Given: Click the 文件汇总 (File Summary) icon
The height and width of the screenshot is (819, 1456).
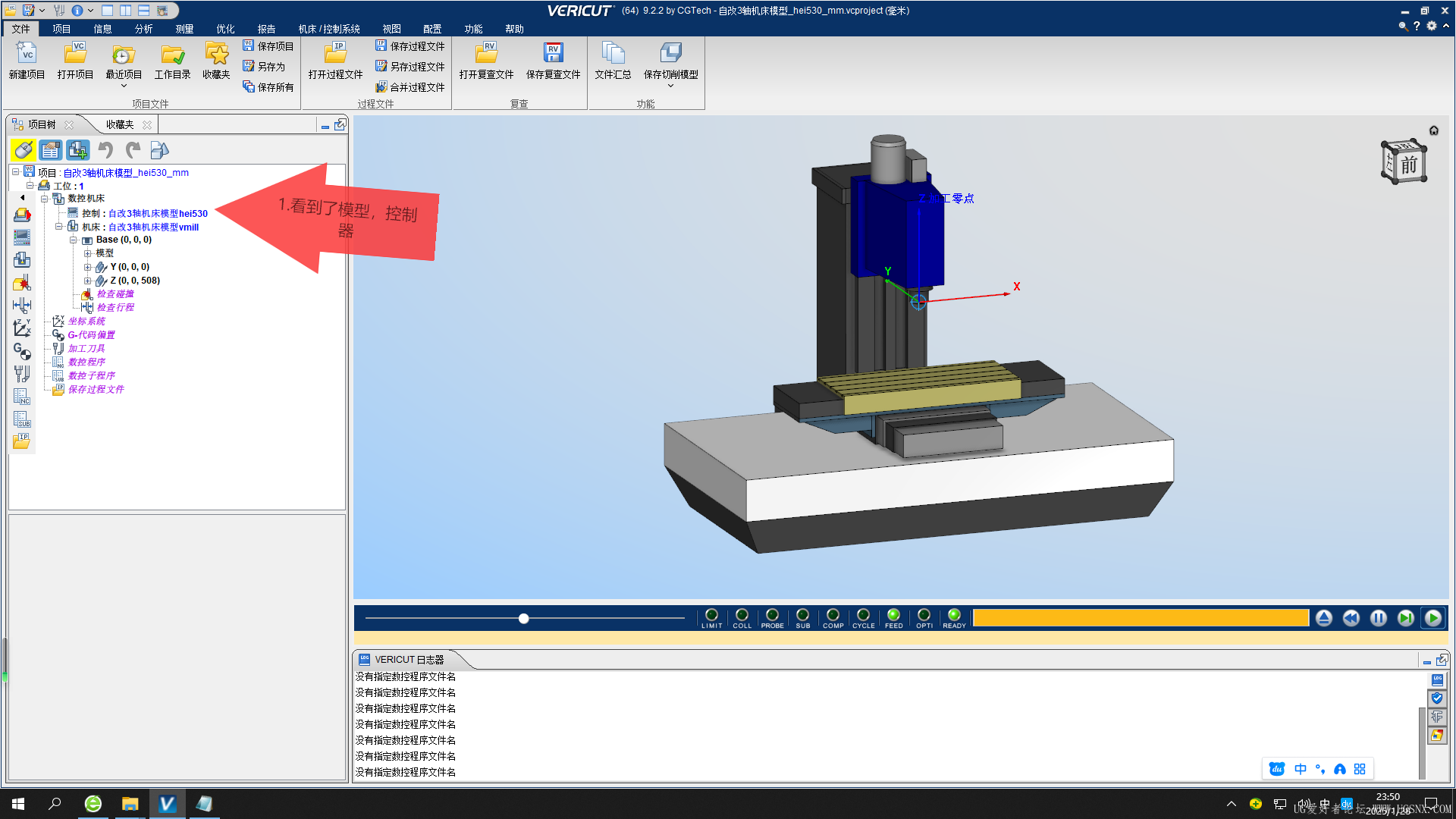Looking at the screenshot, I should (x=613, y=53).
